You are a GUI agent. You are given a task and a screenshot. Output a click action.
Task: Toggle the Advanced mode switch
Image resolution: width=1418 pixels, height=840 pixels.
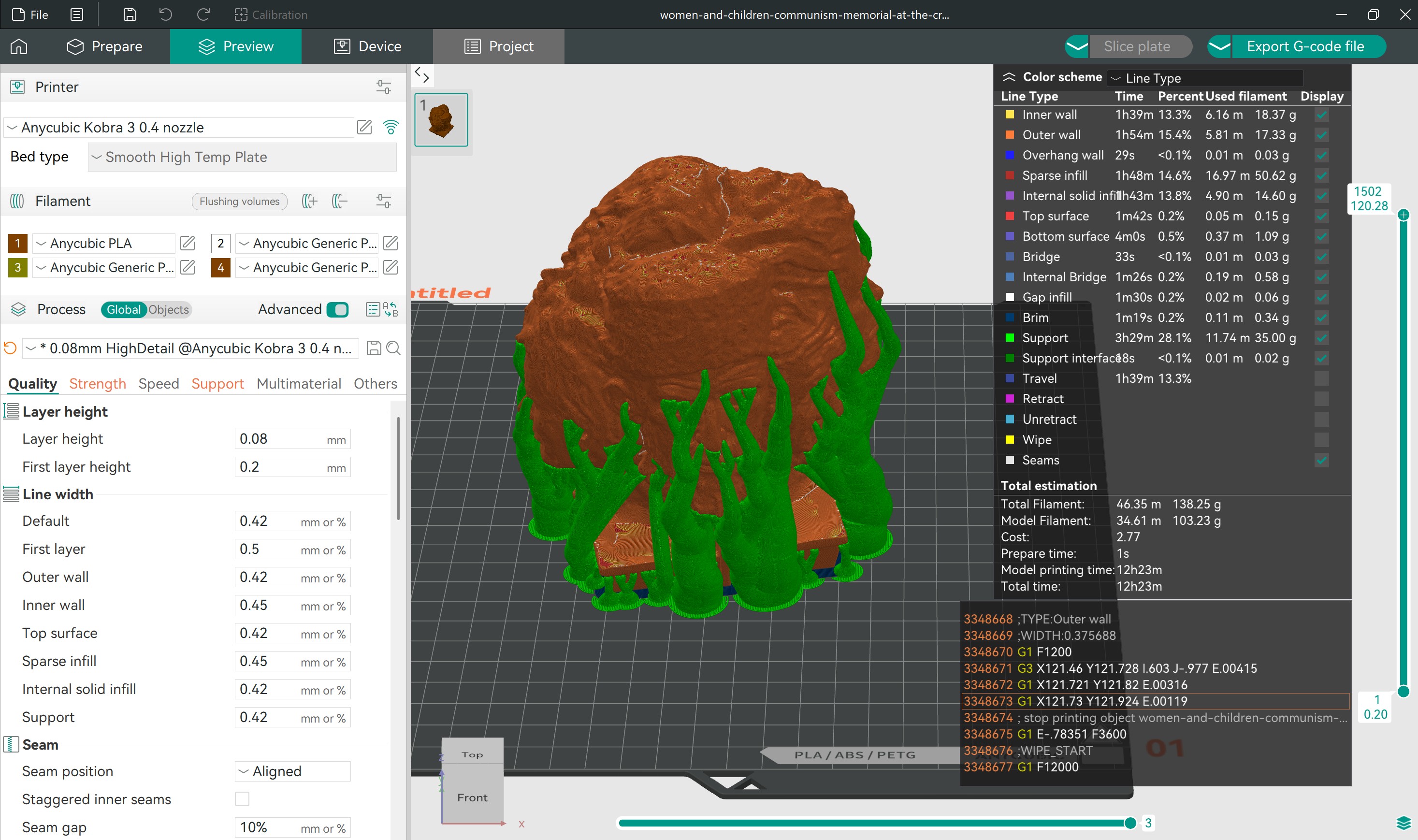[338, 310]
